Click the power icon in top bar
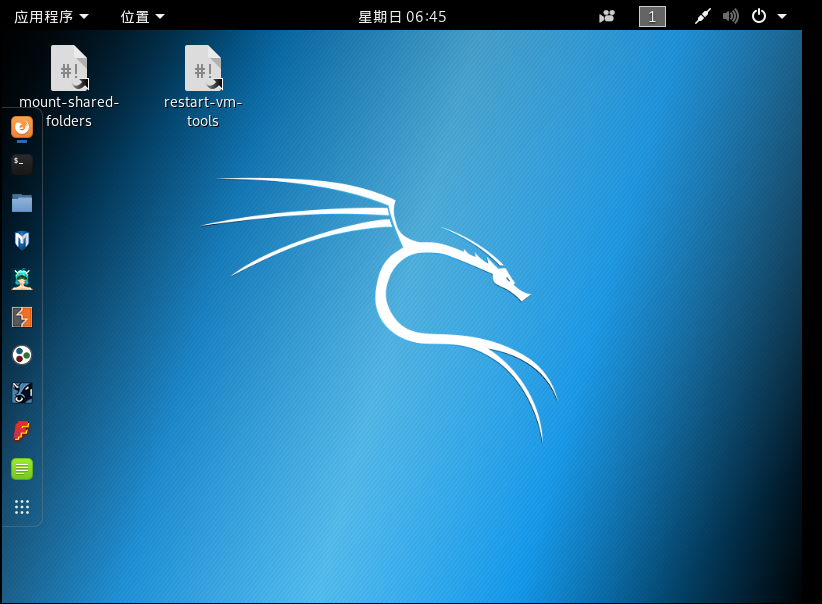The image size is (822, 604). tap(759, 16)
